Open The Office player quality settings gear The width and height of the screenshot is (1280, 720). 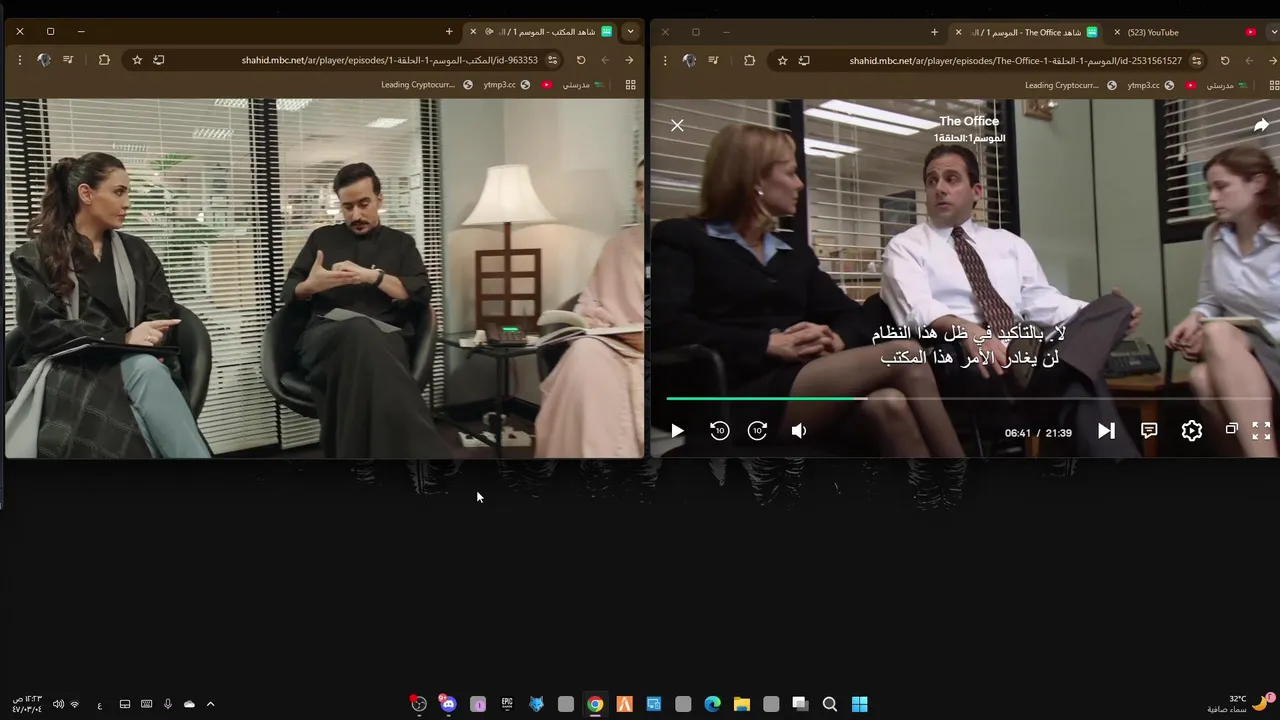[1192, 431]
